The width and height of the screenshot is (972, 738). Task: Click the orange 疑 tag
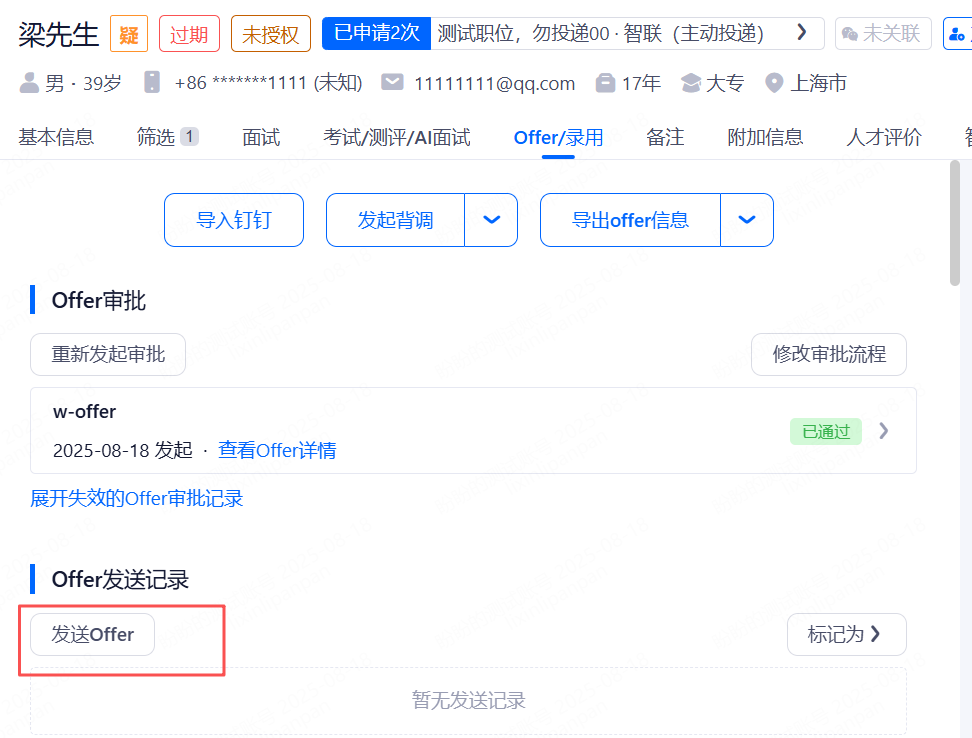click(x=129, y=34)
